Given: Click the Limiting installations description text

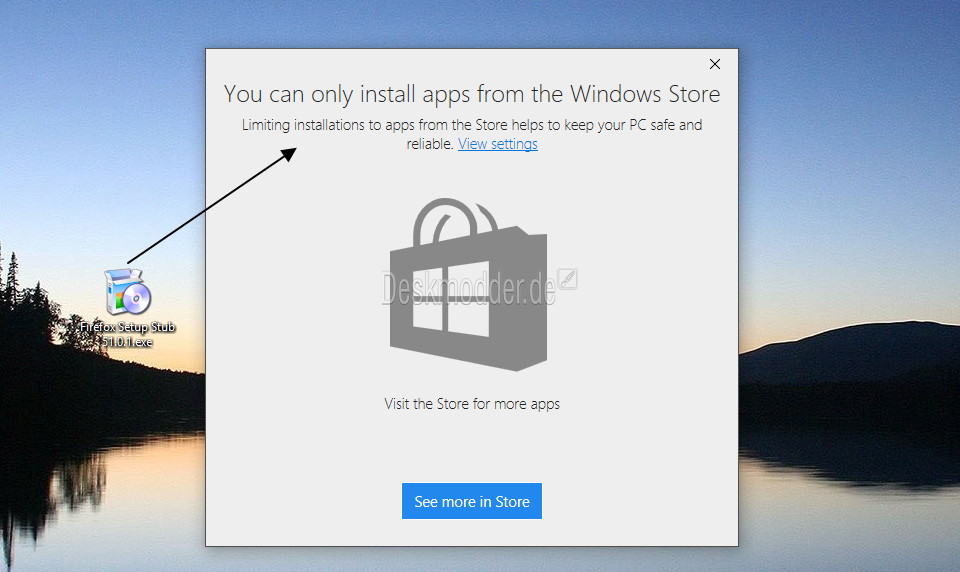Looking at the screenshot, I should point(471,134).
